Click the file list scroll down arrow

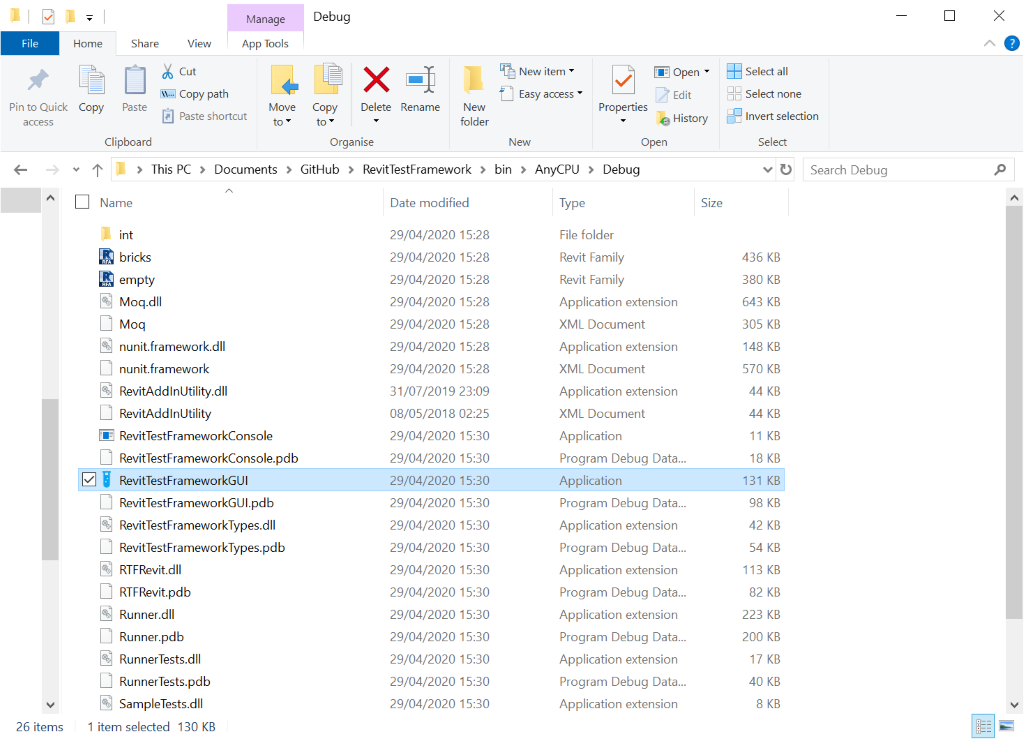(1014, 704)
